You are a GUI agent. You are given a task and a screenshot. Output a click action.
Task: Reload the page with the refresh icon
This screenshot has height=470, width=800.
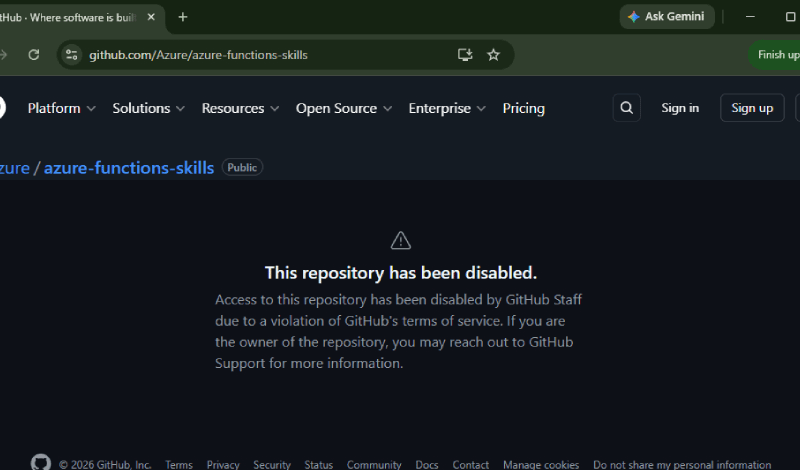point(34,55)
